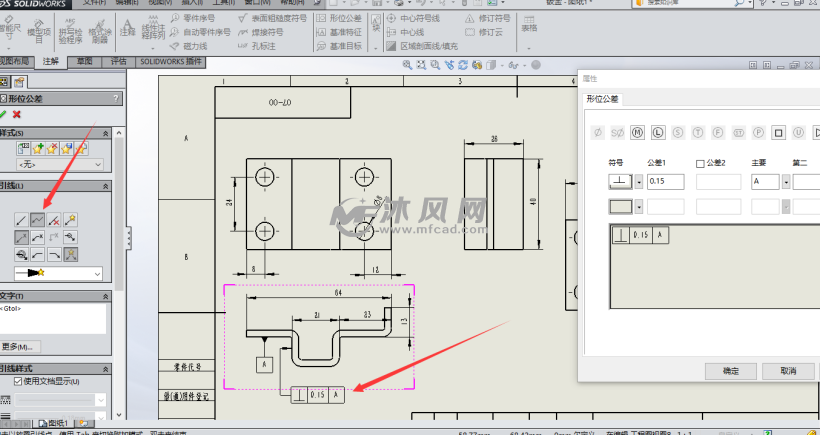The image size is (820, 435).
Task: Click the 拼写检验程序 spell check tool
Action: [70, 31]
